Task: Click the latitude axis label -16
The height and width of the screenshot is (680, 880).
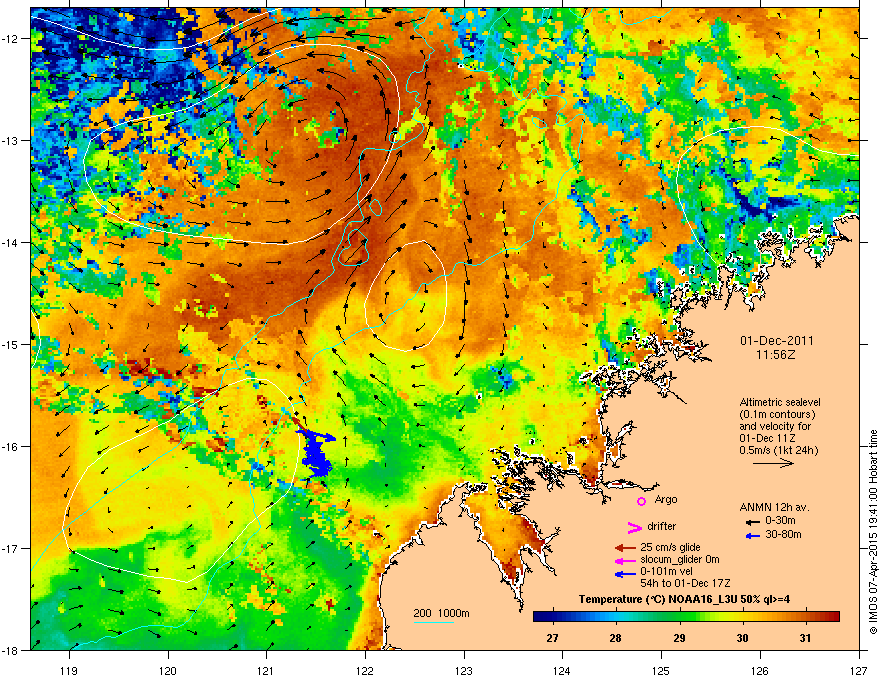Action: [x=11, y=447]
